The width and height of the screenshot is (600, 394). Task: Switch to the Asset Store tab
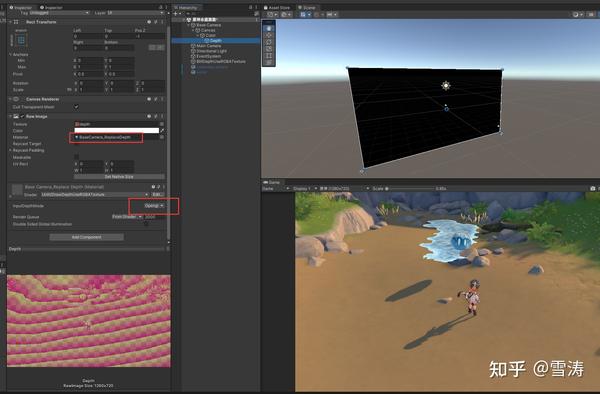coord(277,7)
